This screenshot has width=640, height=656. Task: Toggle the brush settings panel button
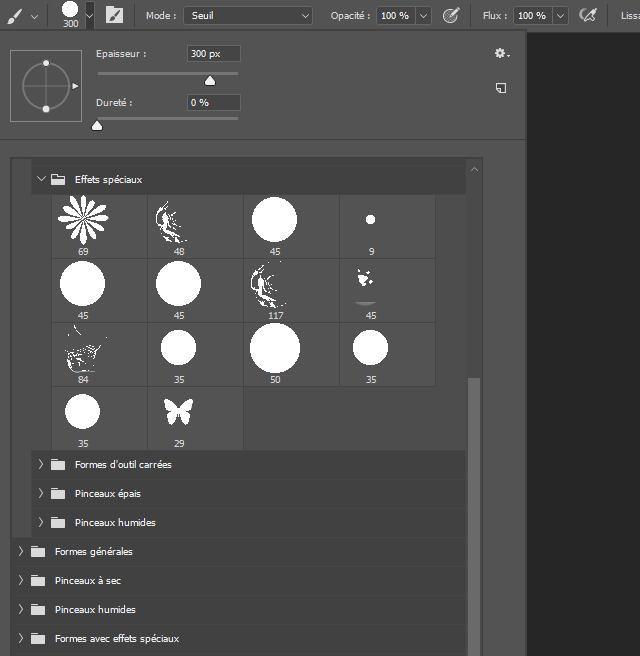pyautogui.click(x=115, y=16)
